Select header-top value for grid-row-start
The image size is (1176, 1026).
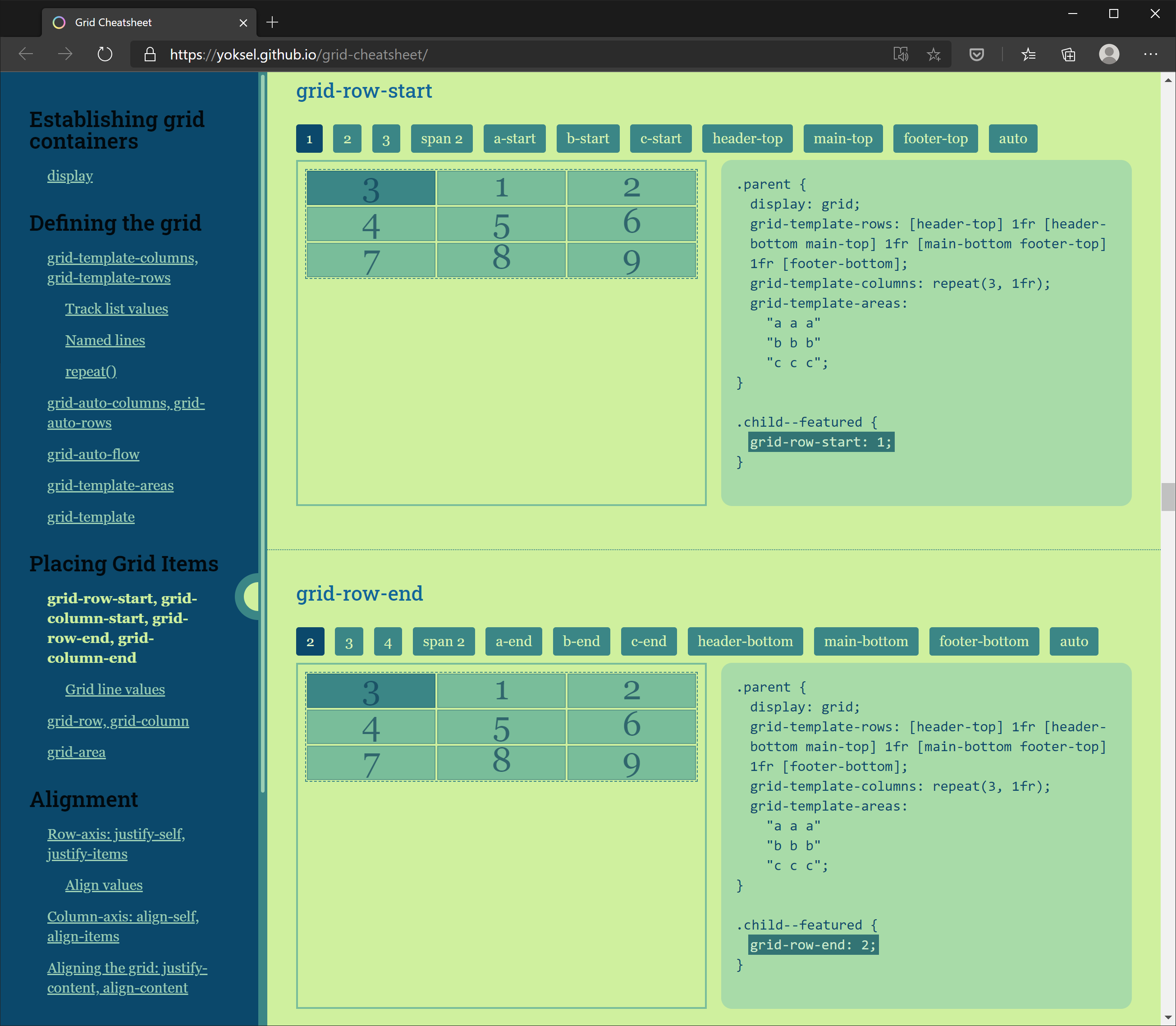point(747,138)
